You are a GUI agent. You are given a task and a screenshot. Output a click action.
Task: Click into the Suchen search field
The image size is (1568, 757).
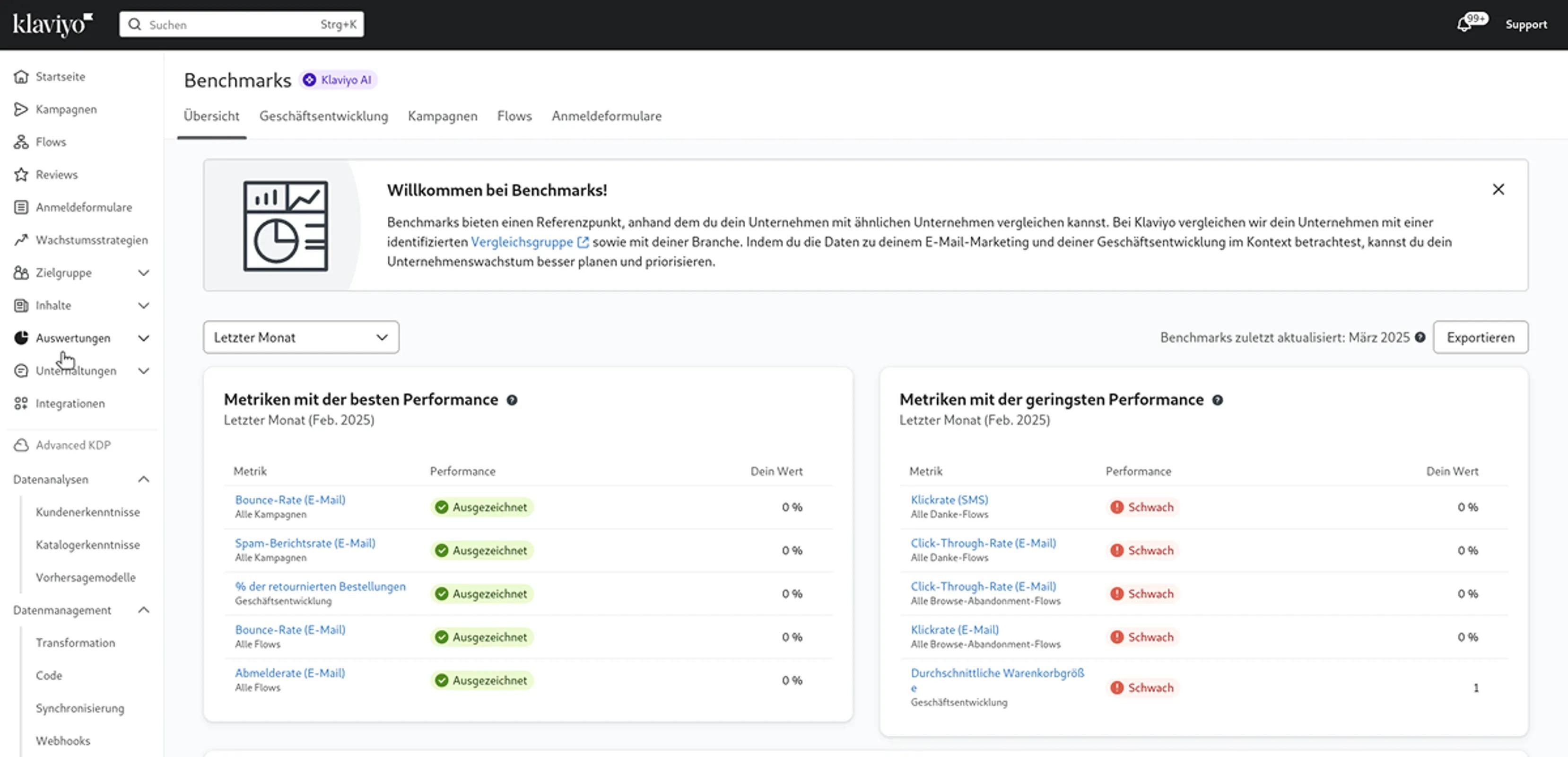tap(231, 24)
